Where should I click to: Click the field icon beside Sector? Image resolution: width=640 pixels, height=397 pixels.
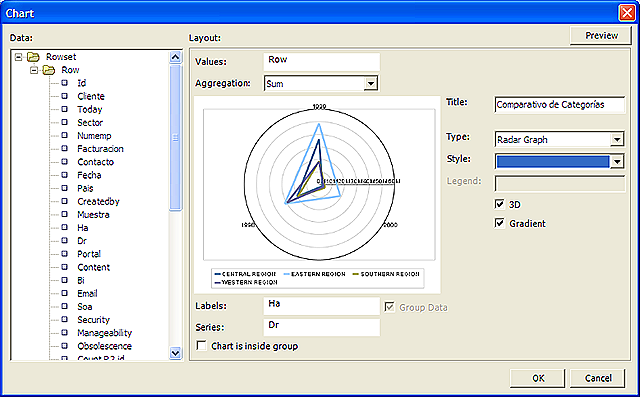point(64,122)
